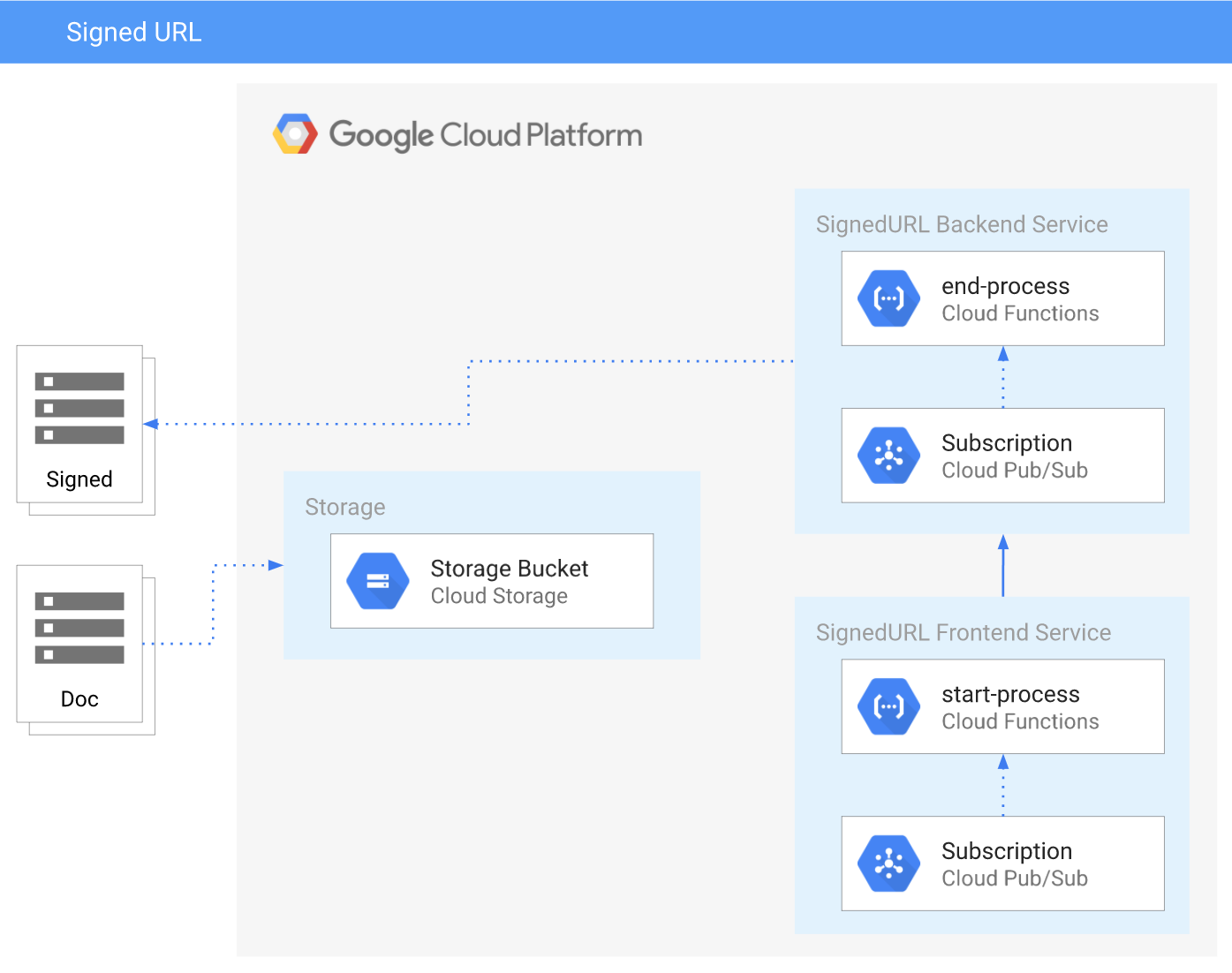
Task: Click the Pub/Sub icon in SignedURL Backend Service
Action: (889, 456)
